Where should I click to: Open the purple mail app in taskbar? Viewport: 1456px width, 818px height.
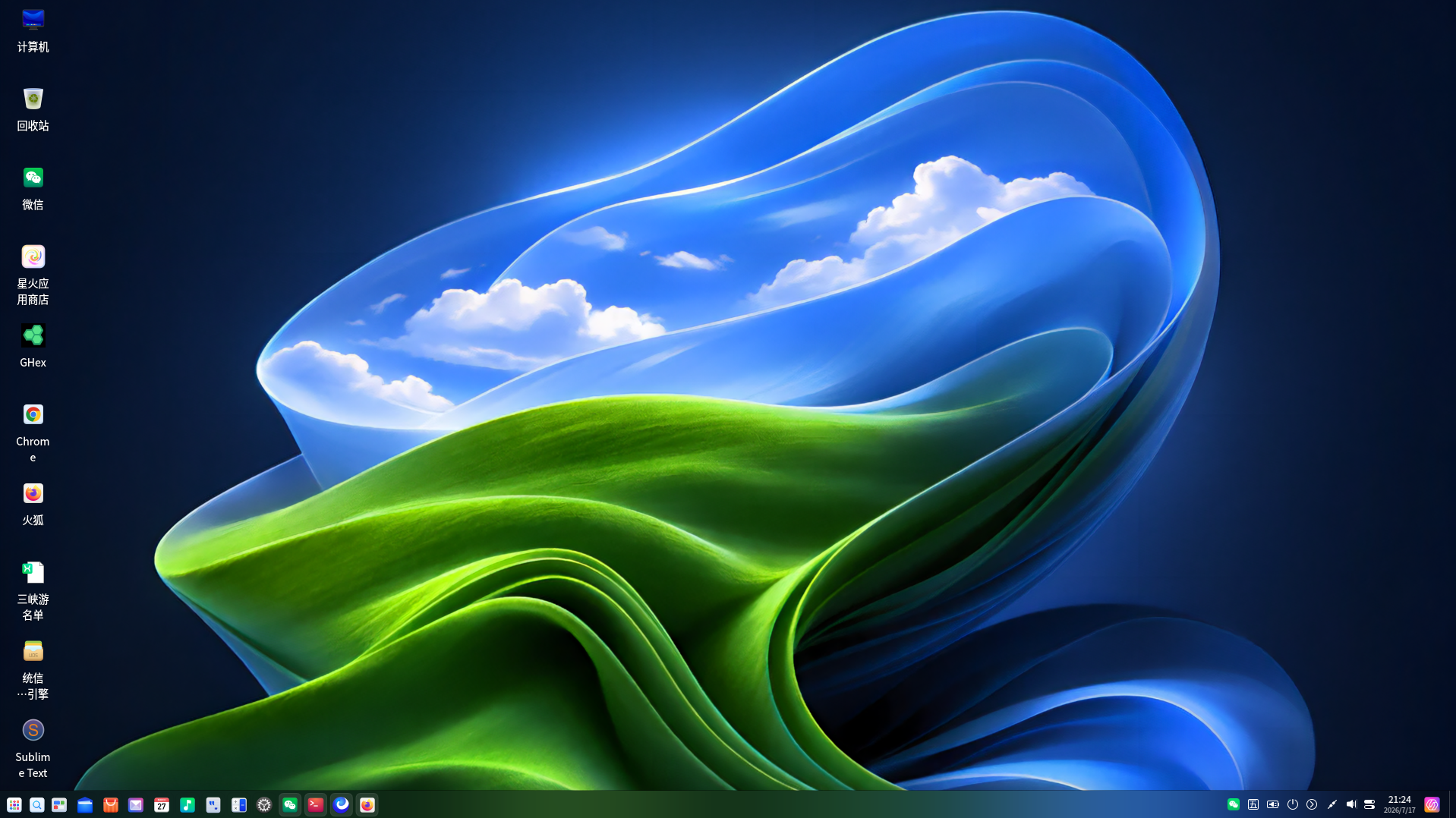coord(136,805)
